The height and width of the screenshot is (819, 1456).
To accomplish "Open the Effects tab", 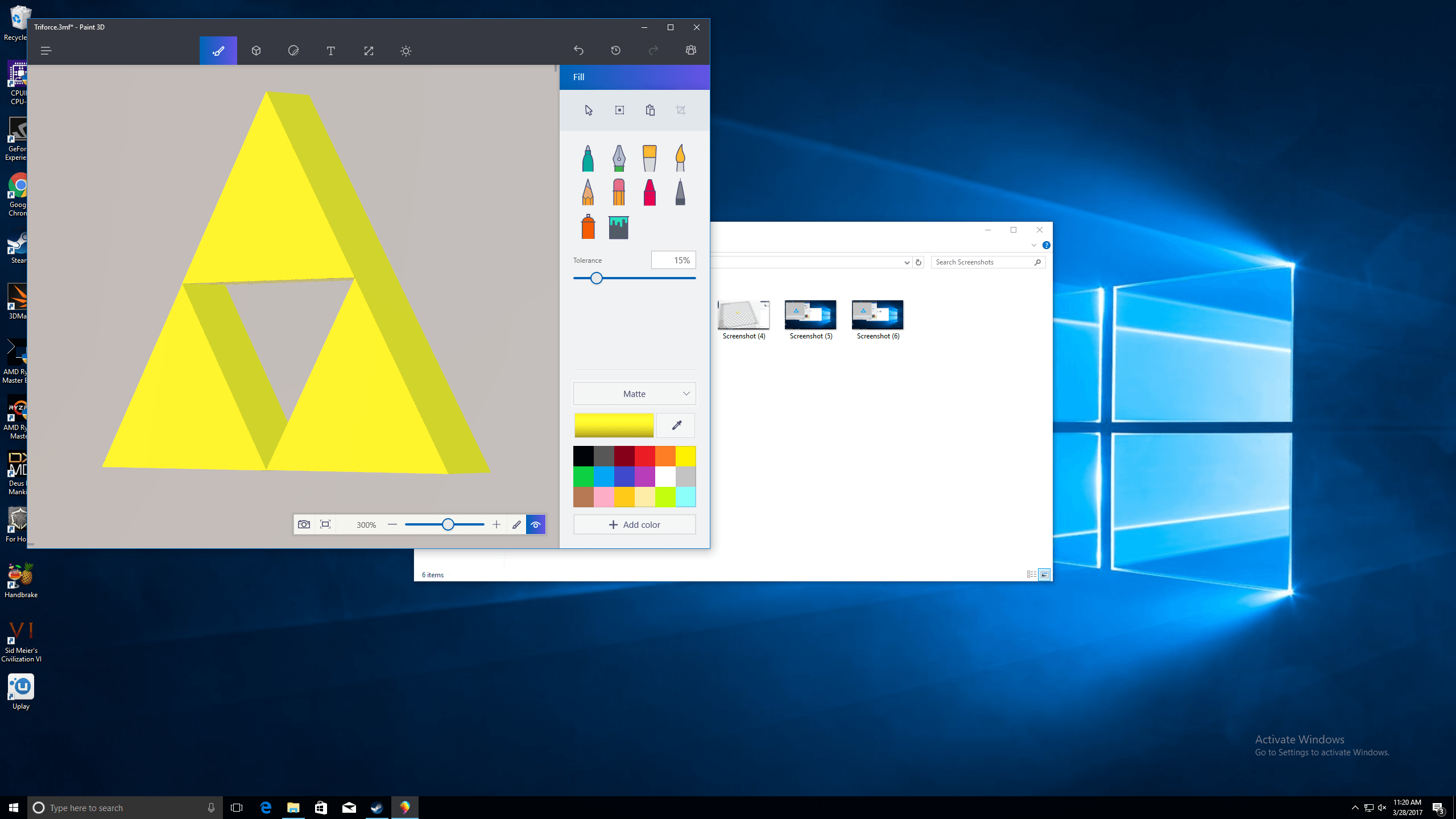I will point(406,51).
